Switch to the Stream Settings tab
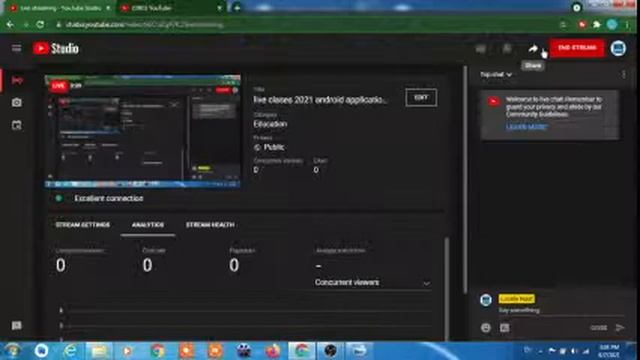The width and height of the screenshot is (640, 360). point(82,225)
